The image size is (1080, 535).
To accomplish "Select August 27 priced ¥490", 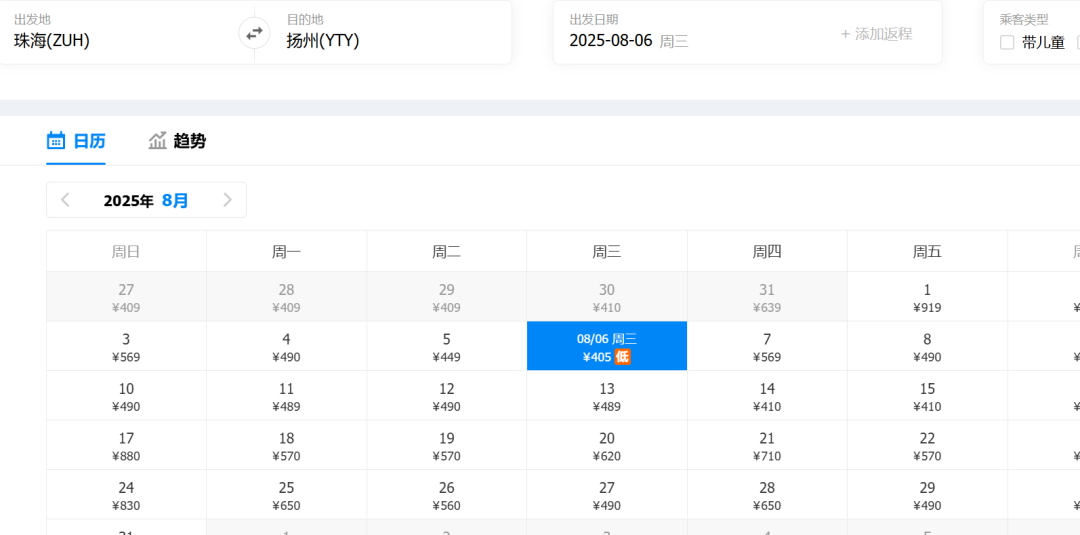I will point(607,495).
